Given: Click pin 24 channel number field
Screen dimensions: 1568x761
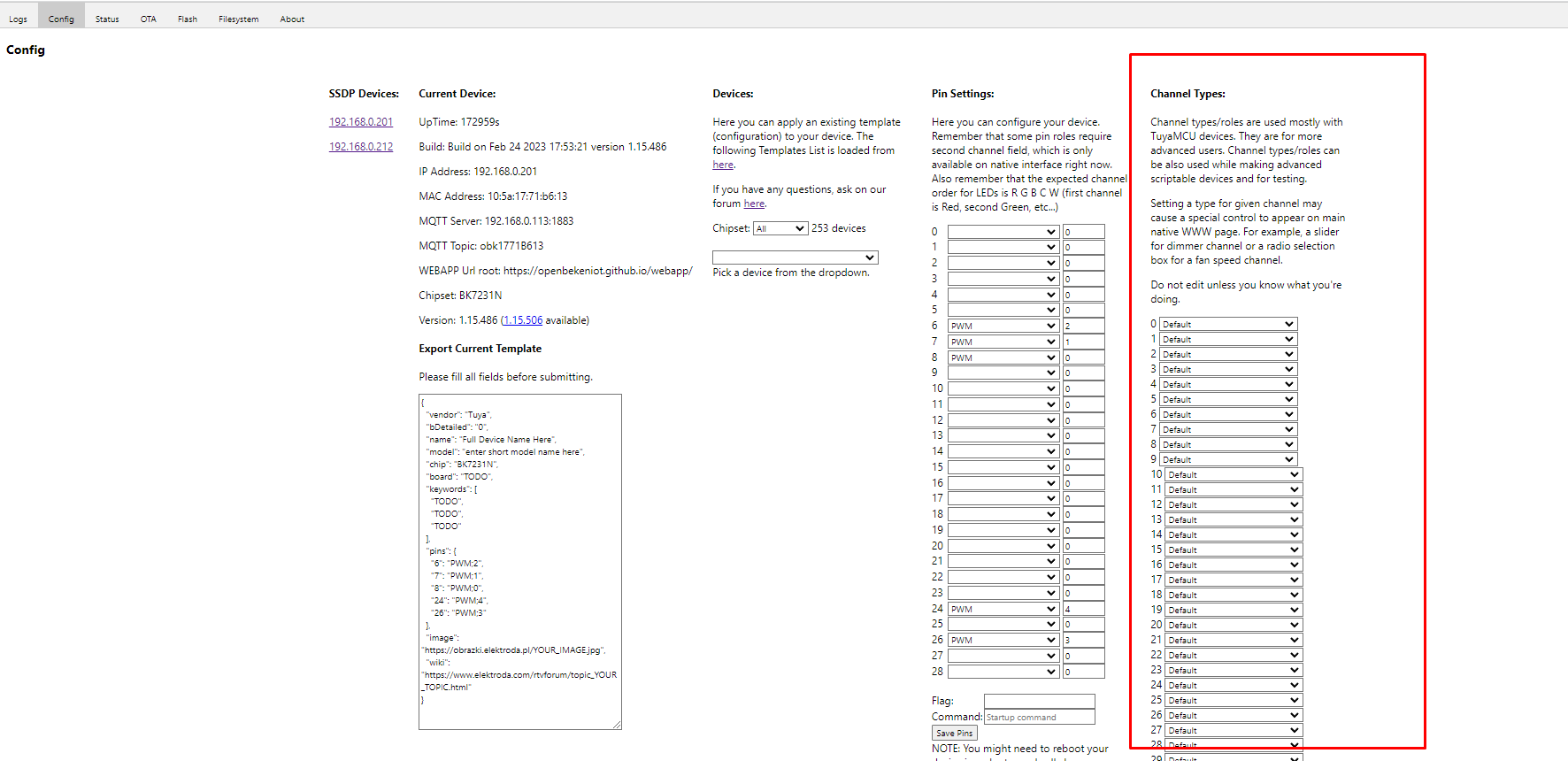Looking at the screenshot, I should pyautogui.click(x=1084, y=609).
